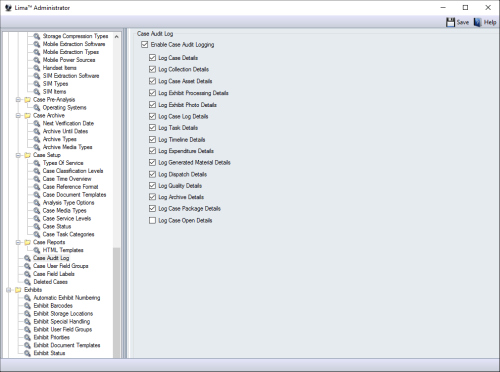Select the HTML Templates item icon

37,250
